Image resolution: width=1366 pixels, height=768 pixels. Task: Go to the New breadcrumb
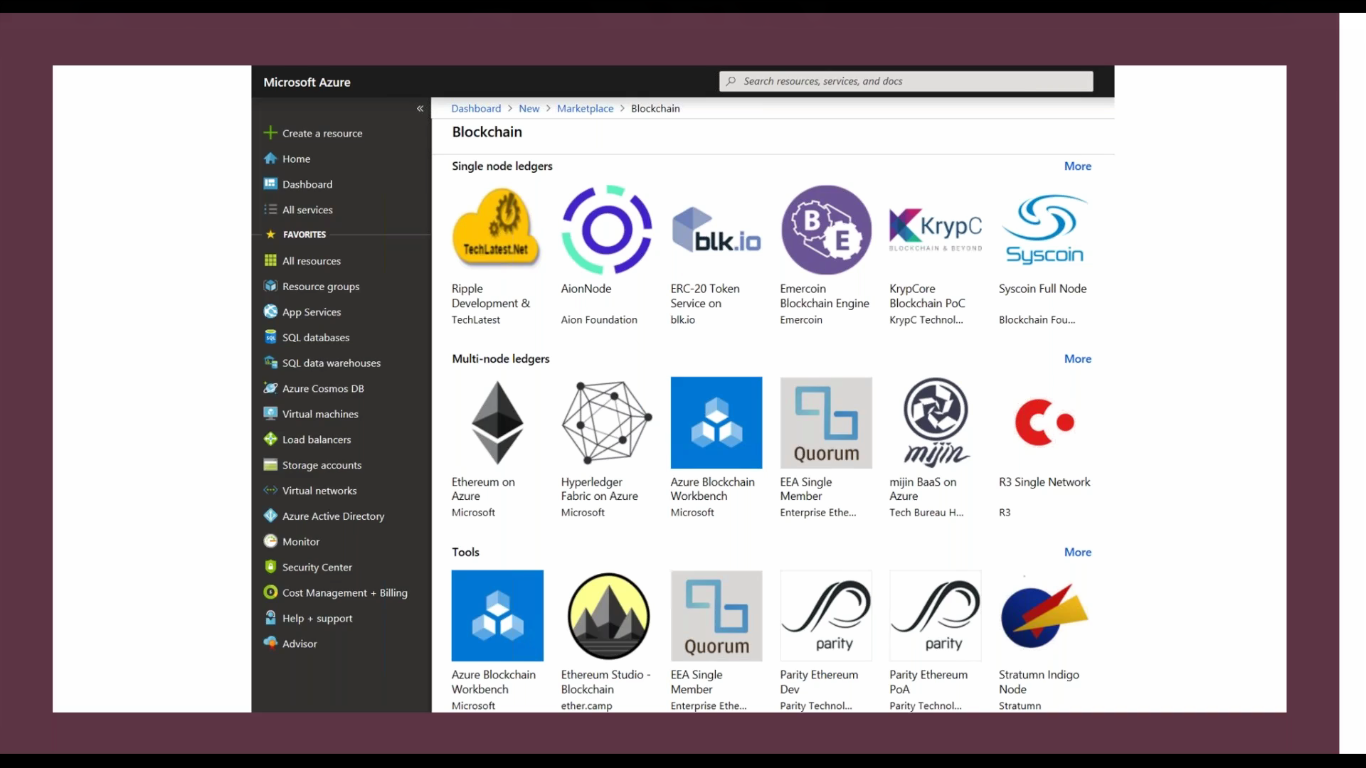pos(529,108)
